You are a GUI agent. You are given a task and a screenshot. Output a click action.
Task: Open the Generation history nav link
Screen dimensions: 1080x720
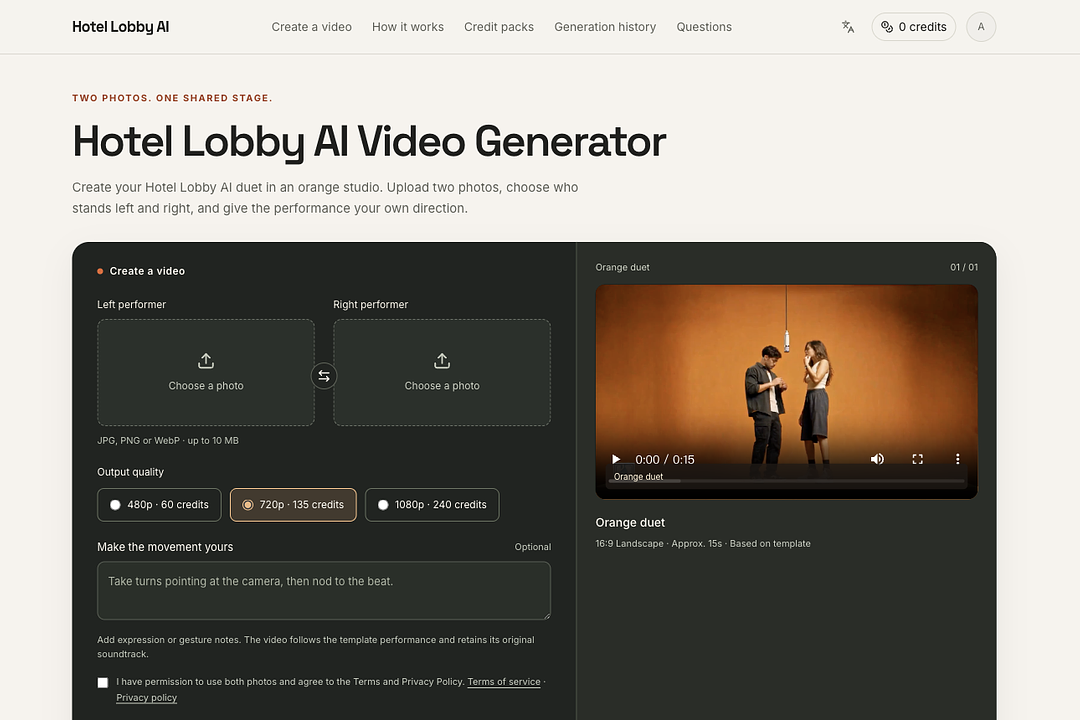point(605,27)
